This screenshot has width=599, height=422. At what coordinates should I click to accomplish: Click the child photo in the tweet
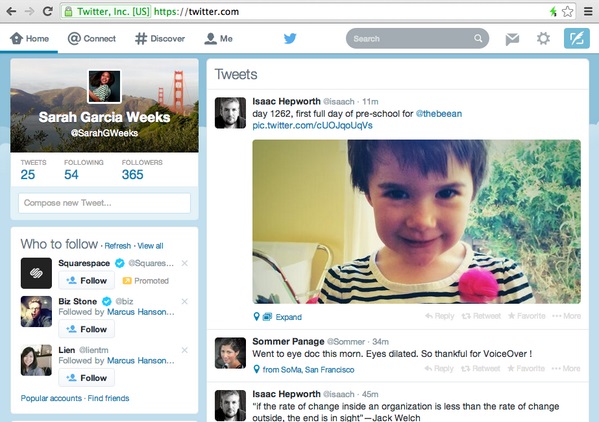416,222
